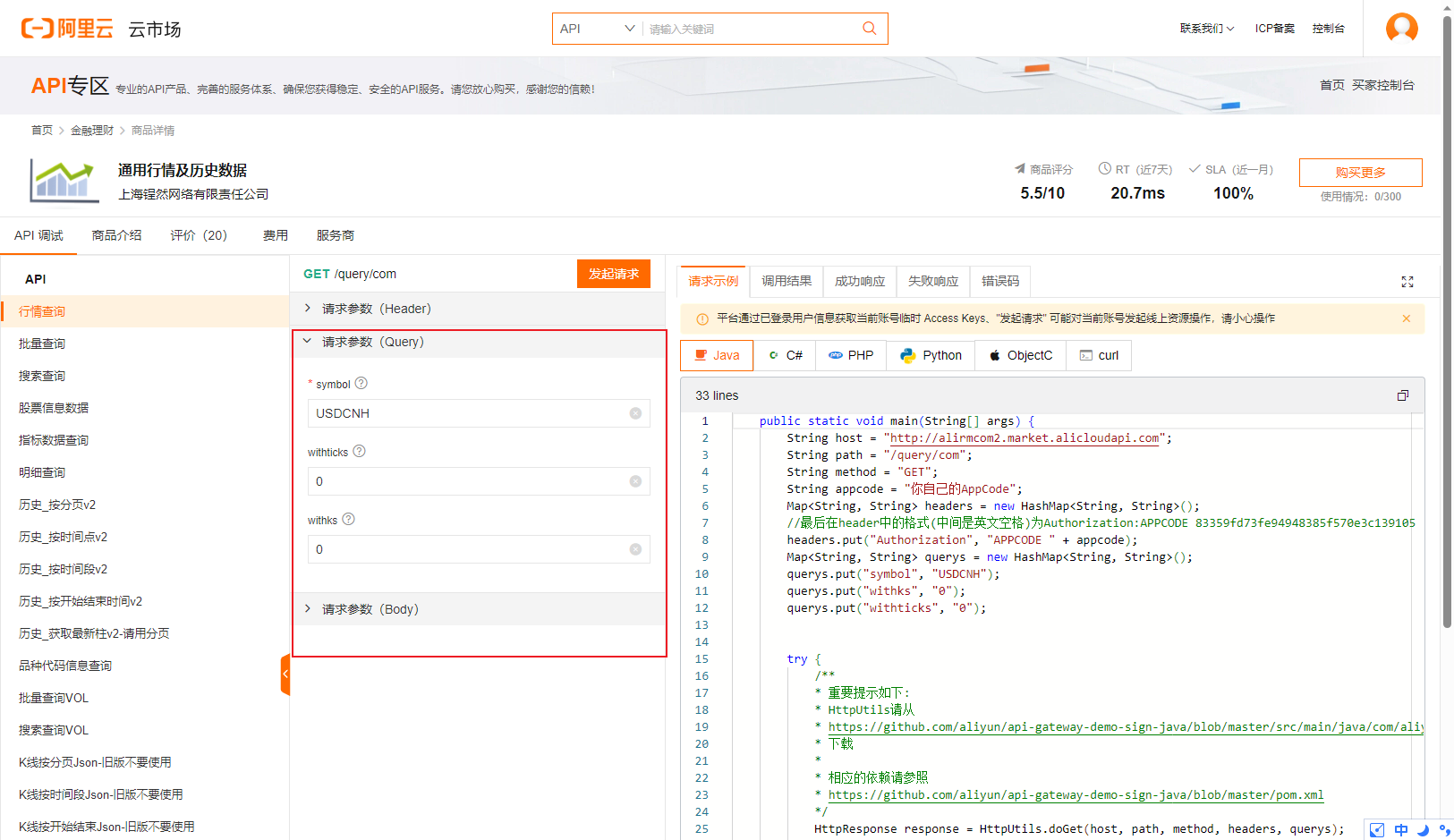
Task: Open the github pom.xml link
Action: click(1076, 794)
